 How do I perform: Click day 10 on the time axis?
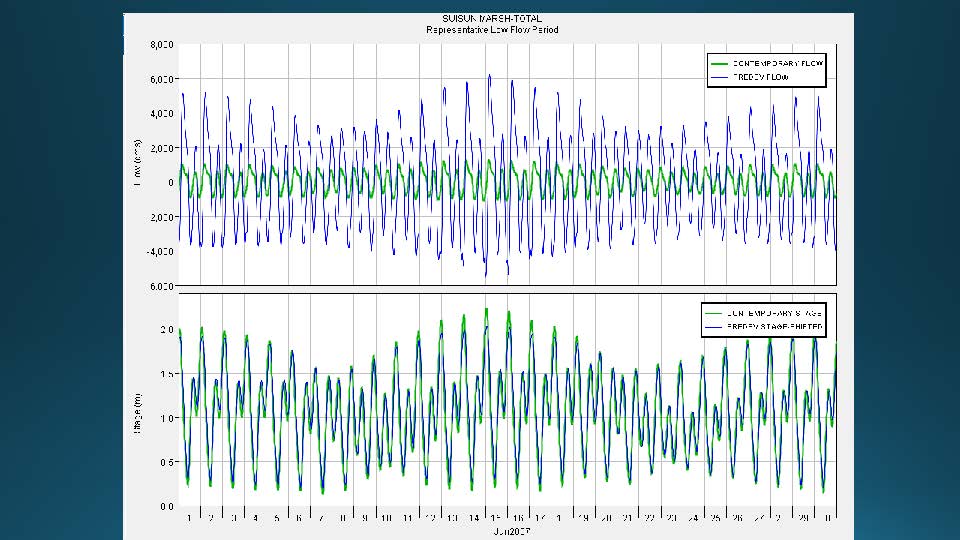[385, 518]
